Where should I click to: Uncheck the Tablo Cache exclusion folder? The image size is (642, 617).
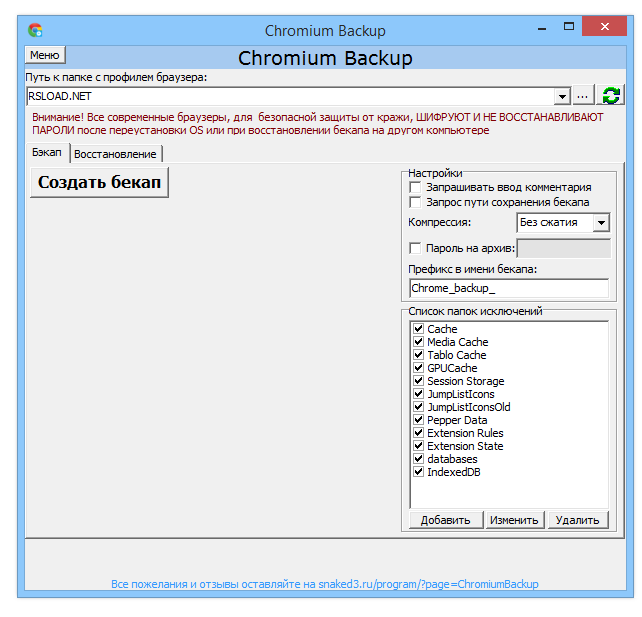click(x=418, y=355)
